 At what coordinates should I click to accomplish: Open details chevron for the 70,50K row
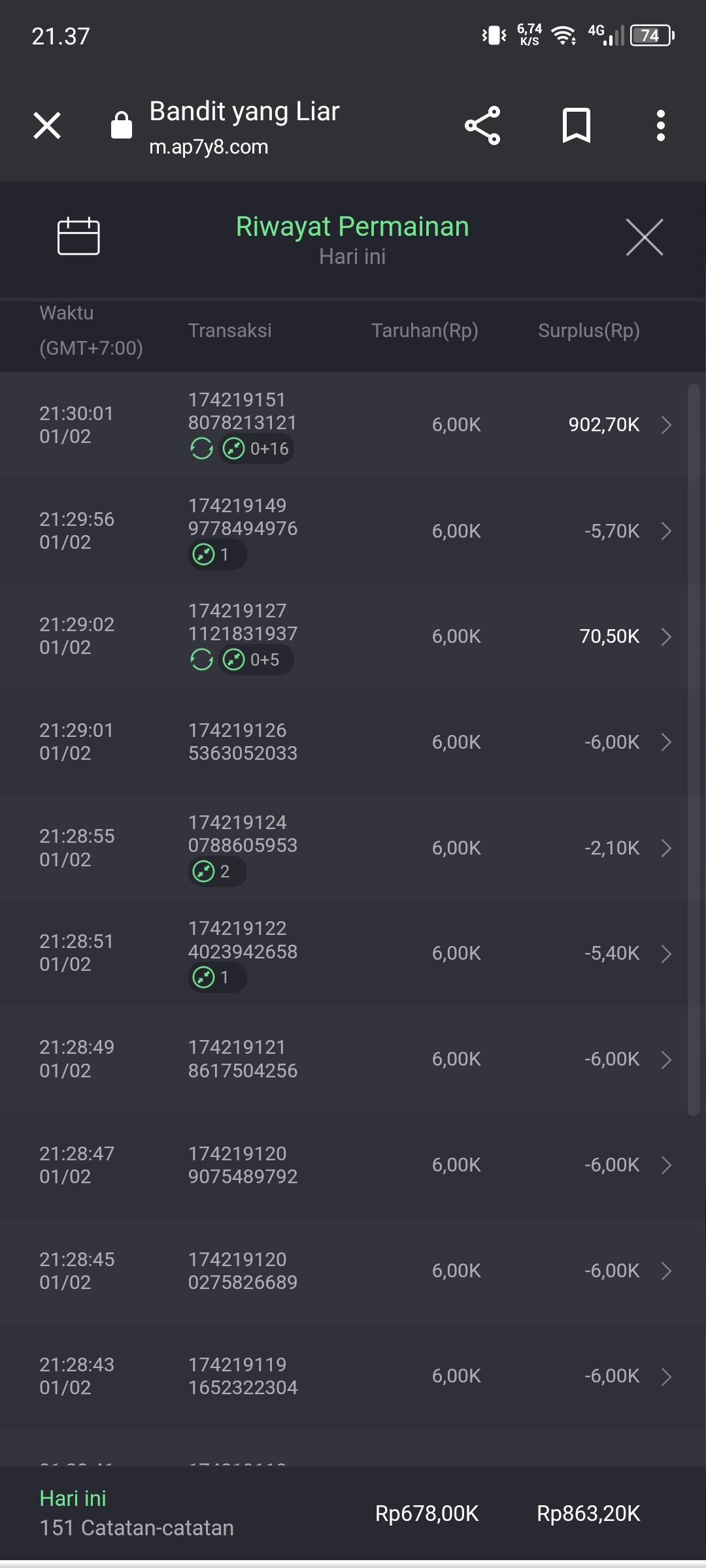click(666, 636)
